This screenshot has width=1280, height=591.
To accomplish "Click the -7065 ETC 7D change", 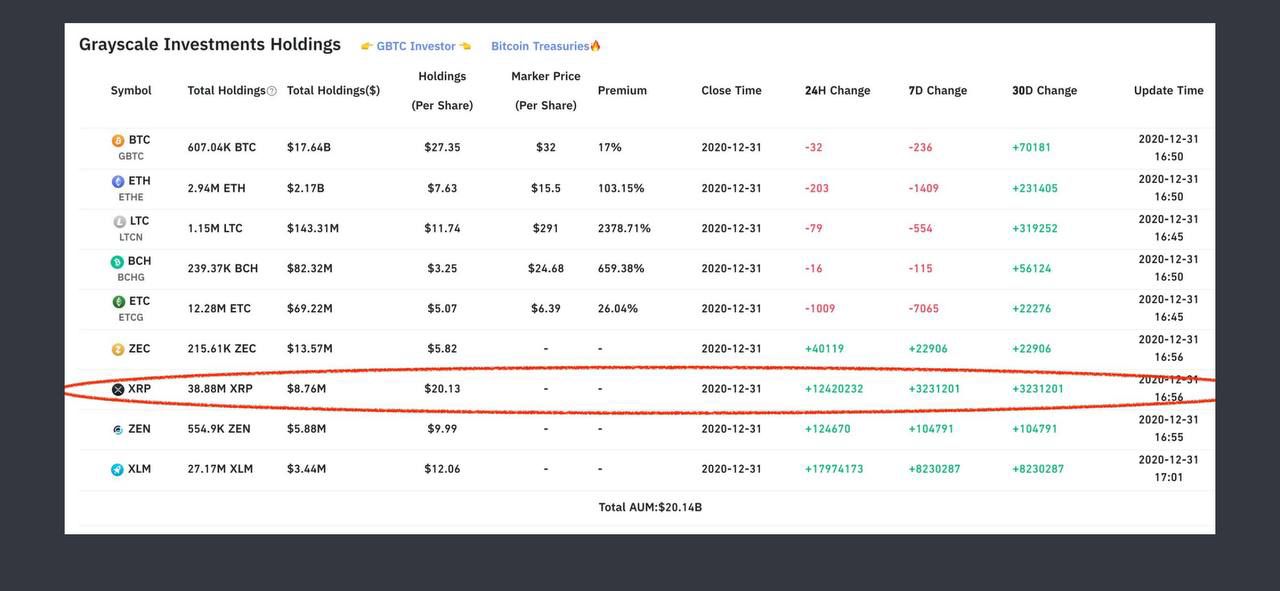I will tap(924, 308).
